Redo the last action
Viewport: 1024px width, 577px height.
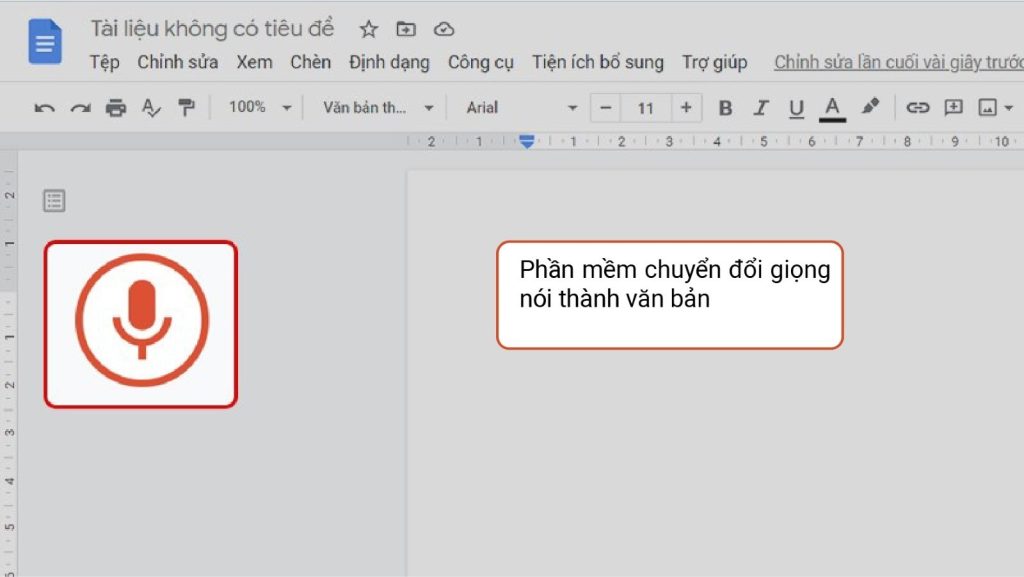tap(80, 108)
